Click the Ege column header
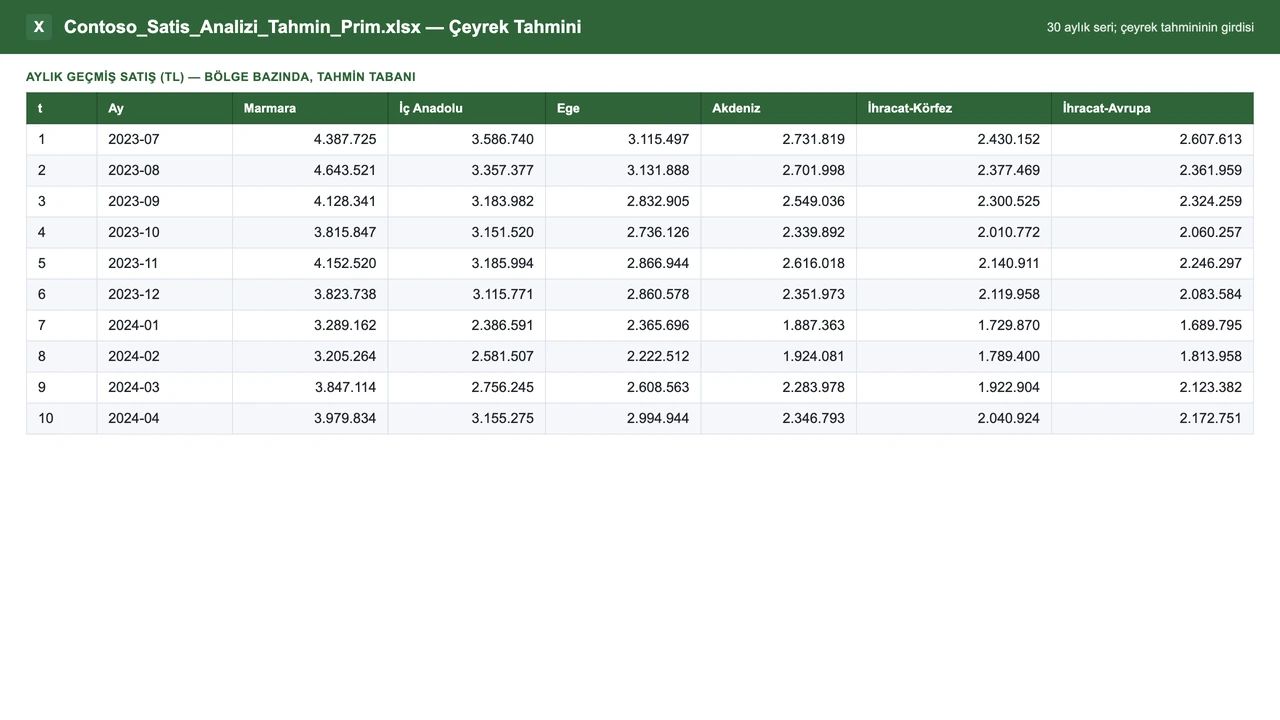The height and width of the screenshot is (720, 1280). click(623, 108)
